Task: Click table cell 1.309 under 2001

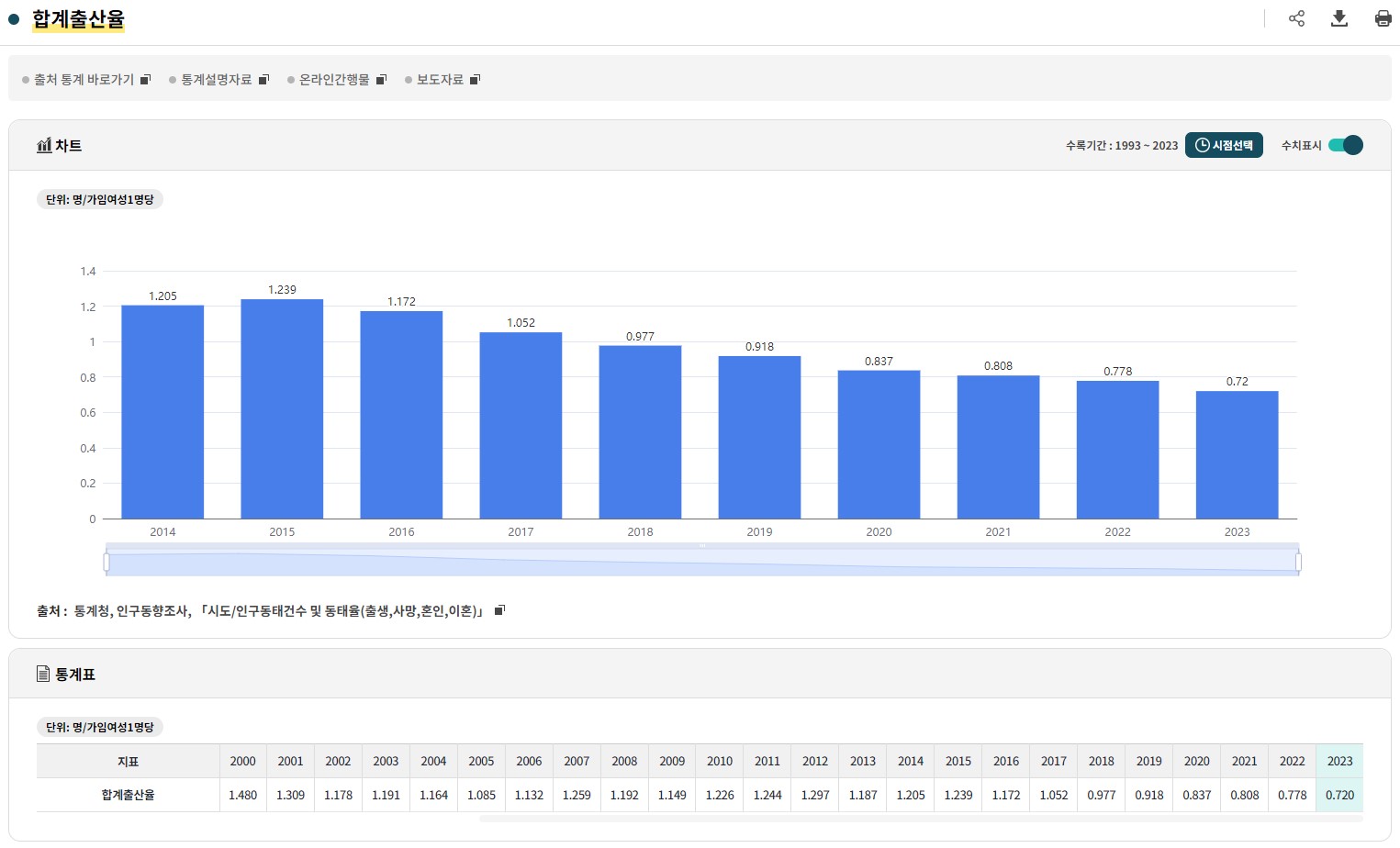Action: pos(290,795)
